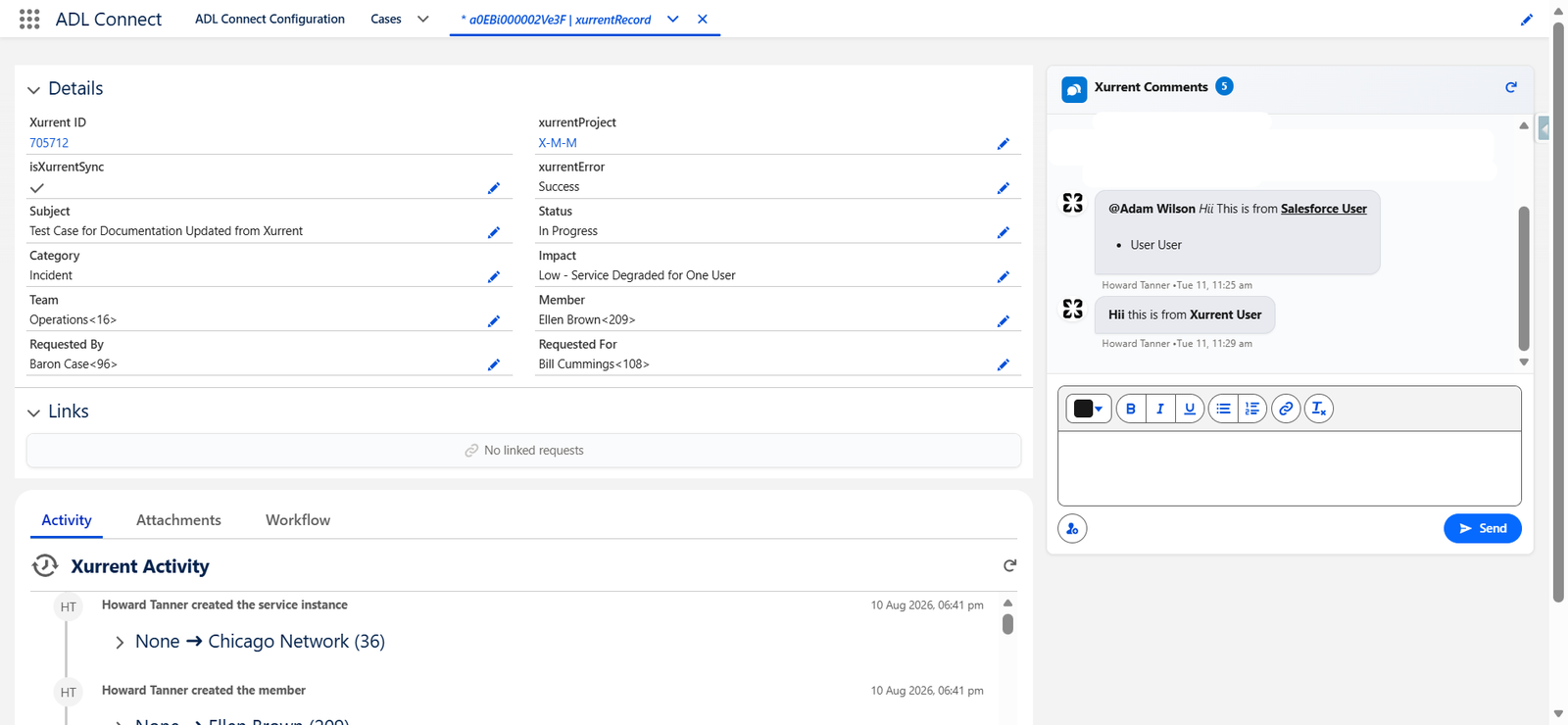This screenshot has height=725, width=1568.
Task: Toggle the isXurrentSync checkmark
Action: pos(37,188)
